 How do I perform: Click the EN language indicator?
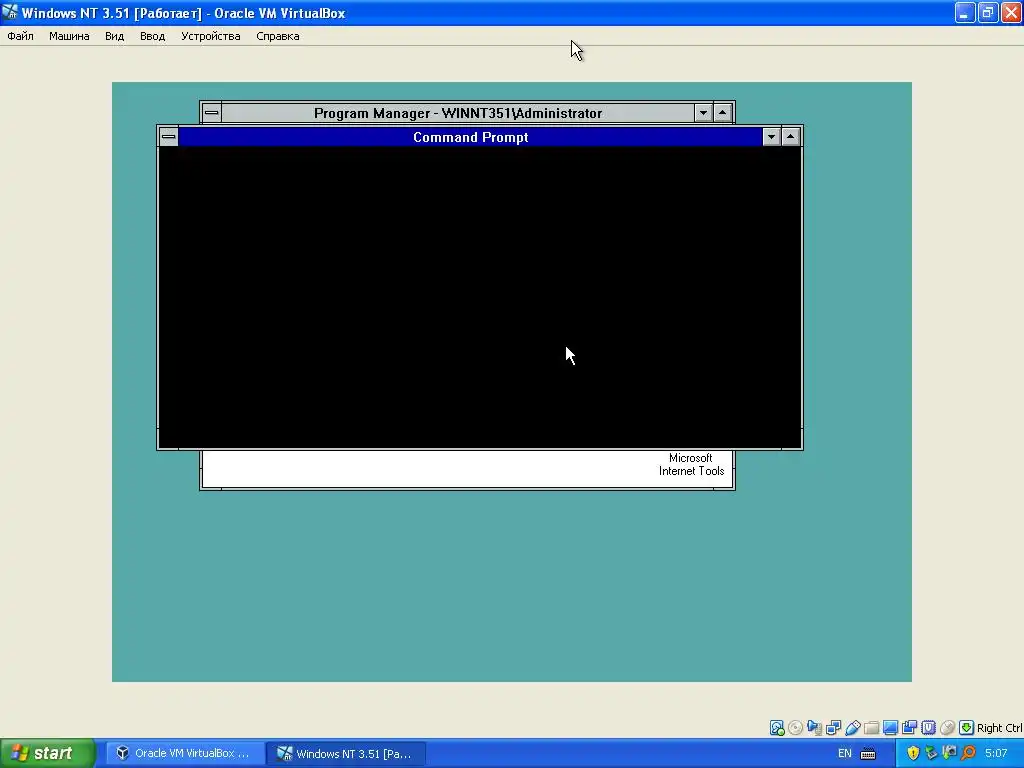[x=844, y=753]
